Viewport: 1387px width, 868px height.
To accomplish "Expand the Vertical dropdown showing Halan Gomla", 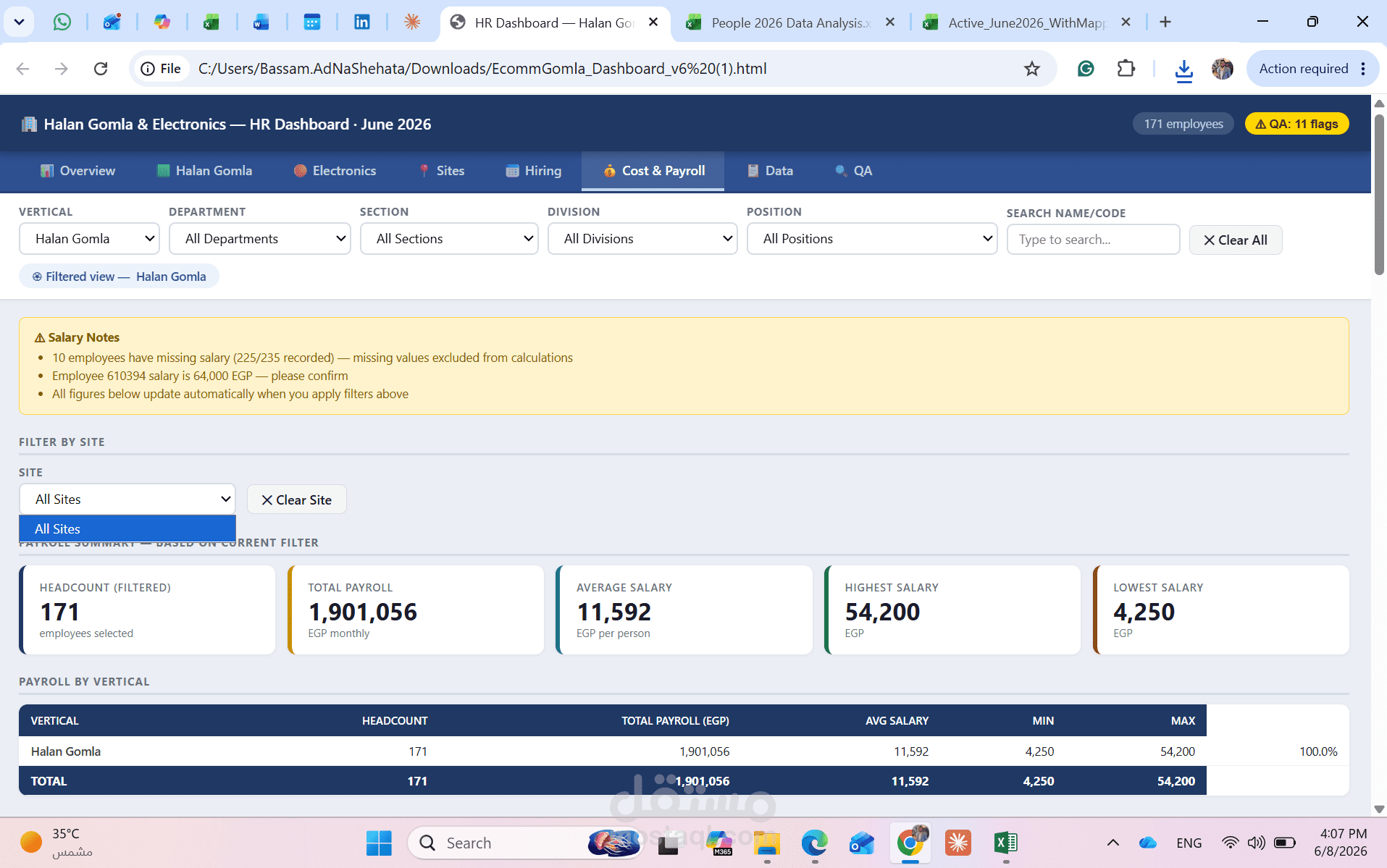I will pyautogui.click(x=89, y=239).
